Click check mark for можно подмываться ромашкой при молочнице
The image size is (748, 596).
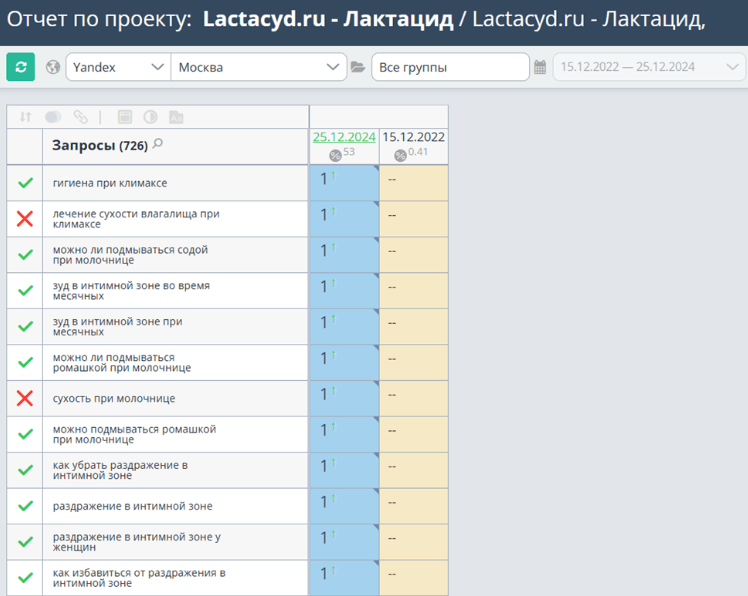click(25, 434)
